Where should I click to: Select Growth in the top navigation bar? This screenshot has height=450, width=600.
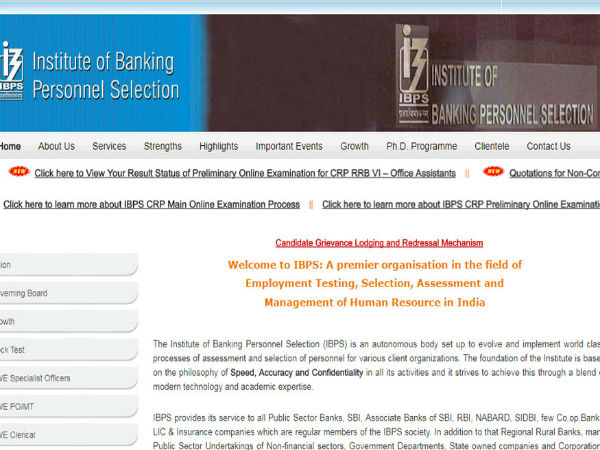point(354,146)
